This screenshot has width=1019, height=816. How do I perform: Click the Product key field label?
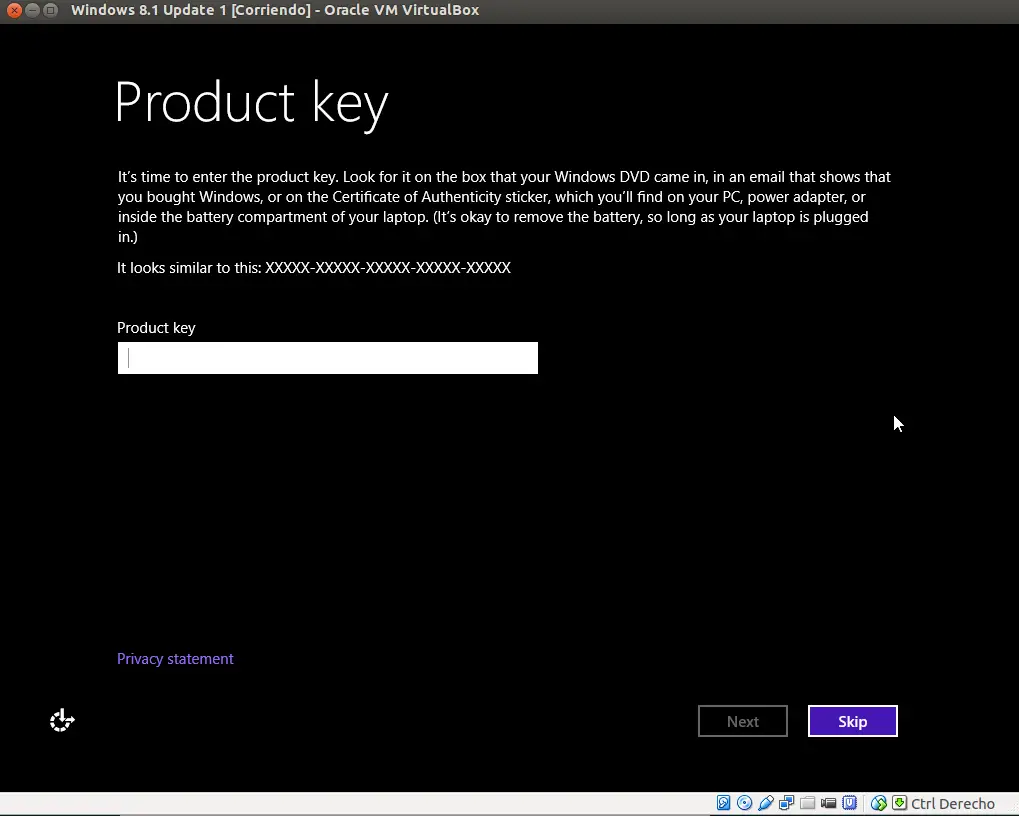156,328
